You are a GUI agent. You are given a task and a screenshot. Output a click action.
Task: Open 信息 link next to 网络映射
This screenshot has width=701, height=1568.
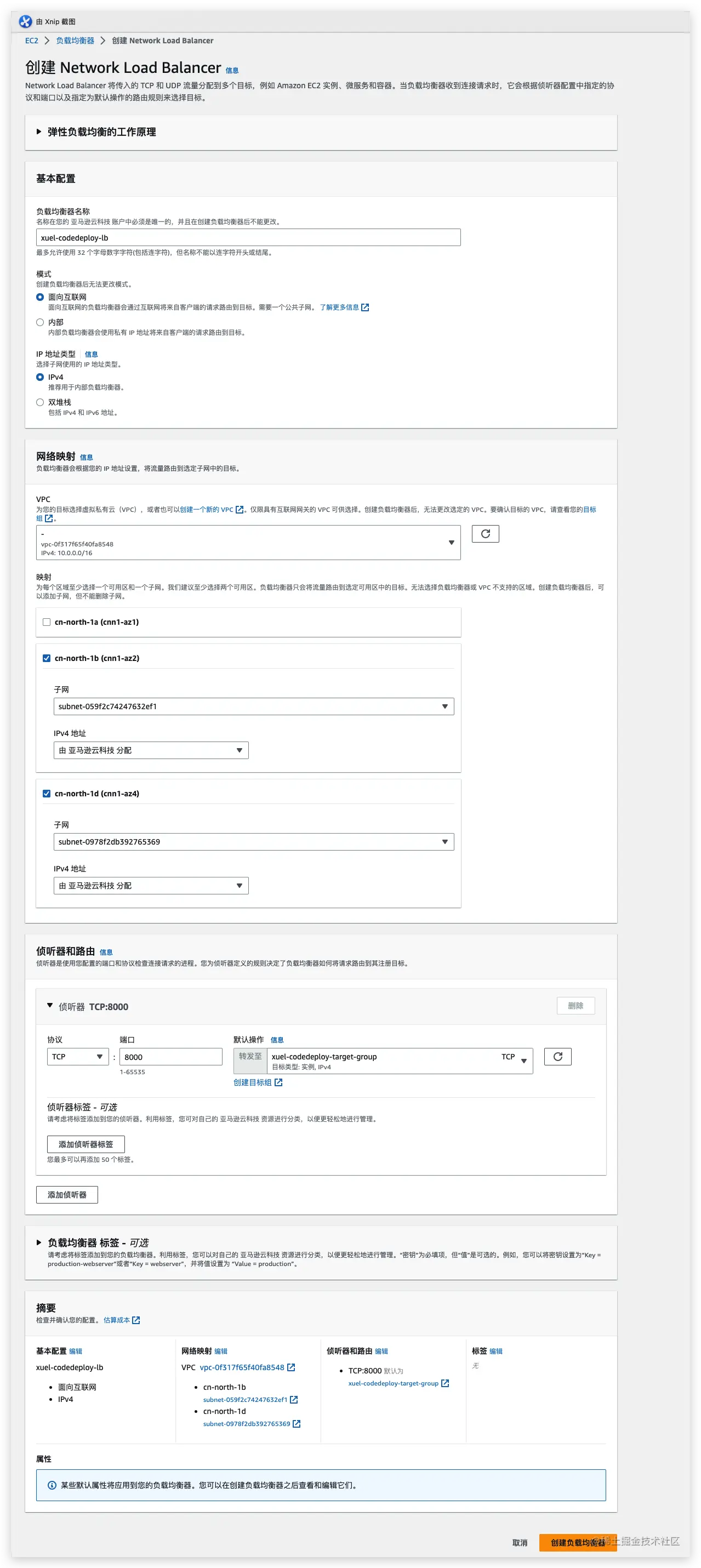pos(87,457)
